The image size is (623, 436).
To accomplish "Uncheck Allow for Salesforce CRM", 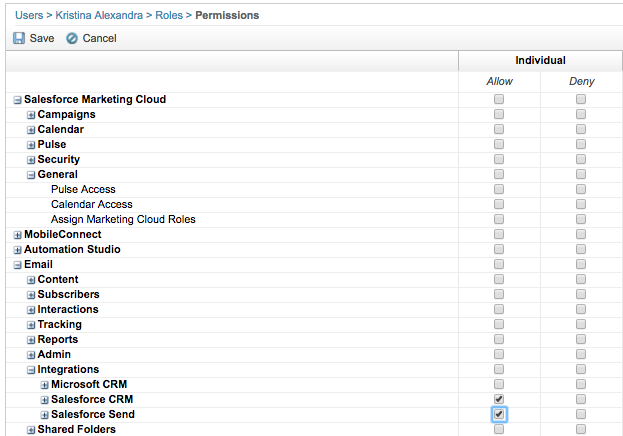I will [499, 399].
